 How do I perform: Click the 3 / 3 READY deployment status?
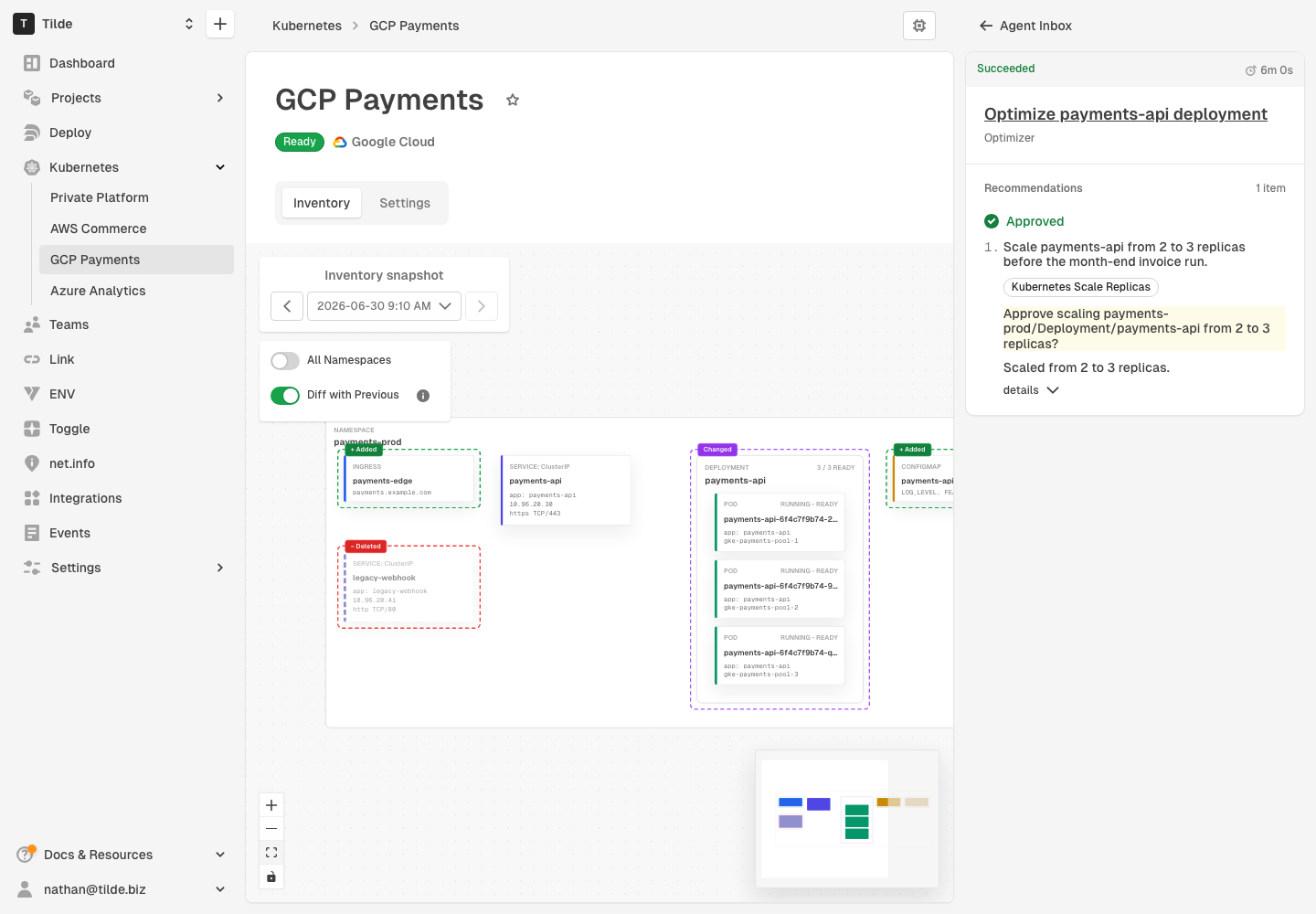835,467
